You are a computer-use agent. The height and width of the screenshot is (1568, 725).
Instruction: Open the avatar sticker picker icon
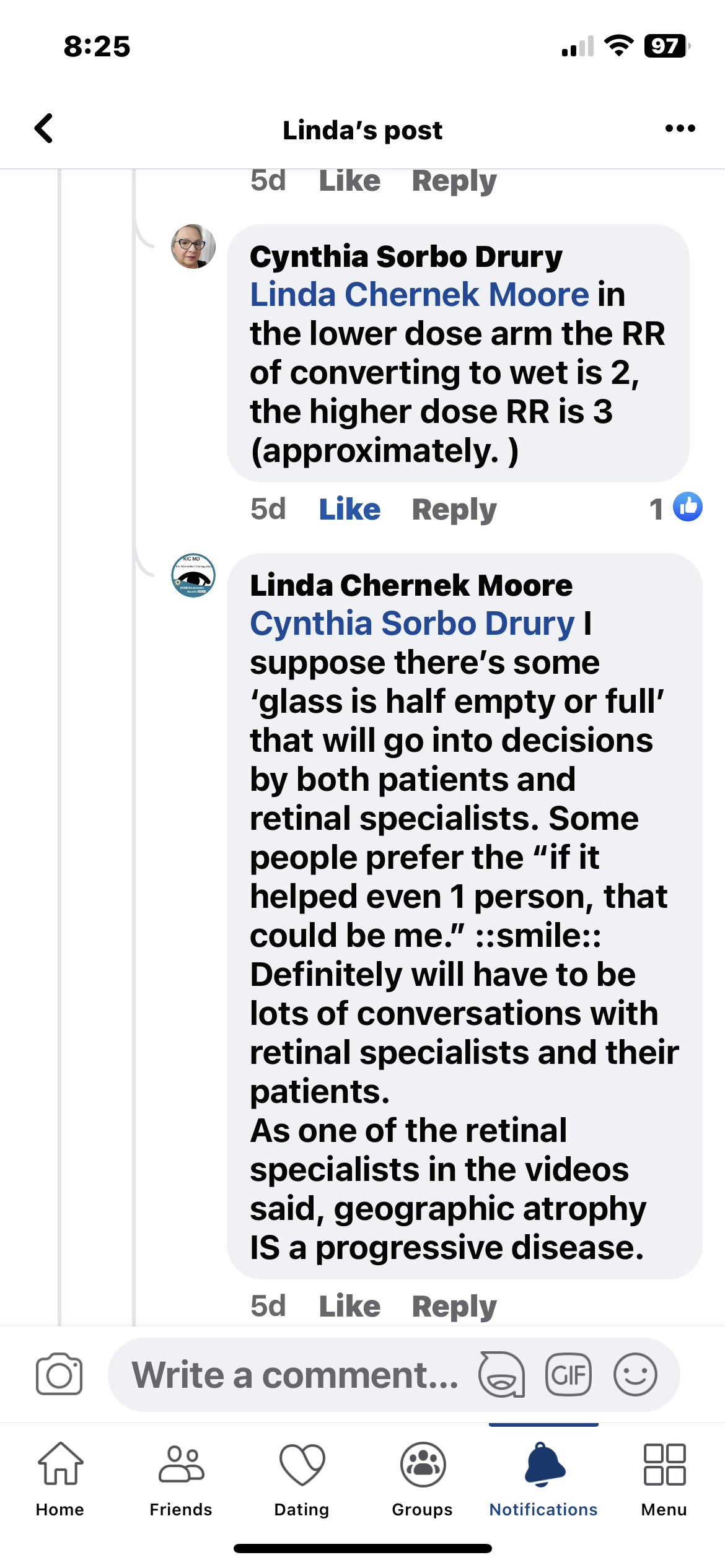(x=501, y=1374)
